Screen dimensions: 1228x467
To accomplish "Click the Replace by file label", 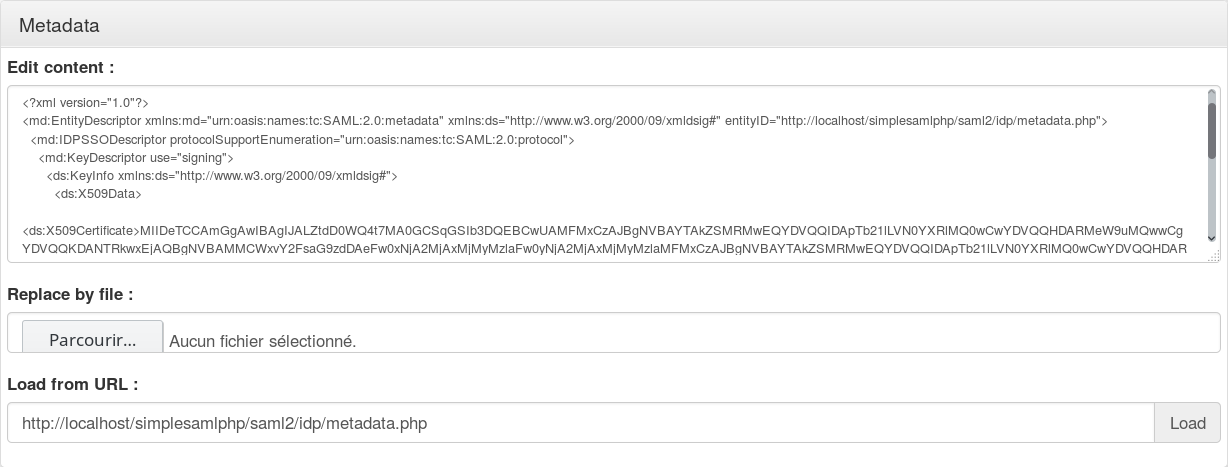I will [70, 295].
